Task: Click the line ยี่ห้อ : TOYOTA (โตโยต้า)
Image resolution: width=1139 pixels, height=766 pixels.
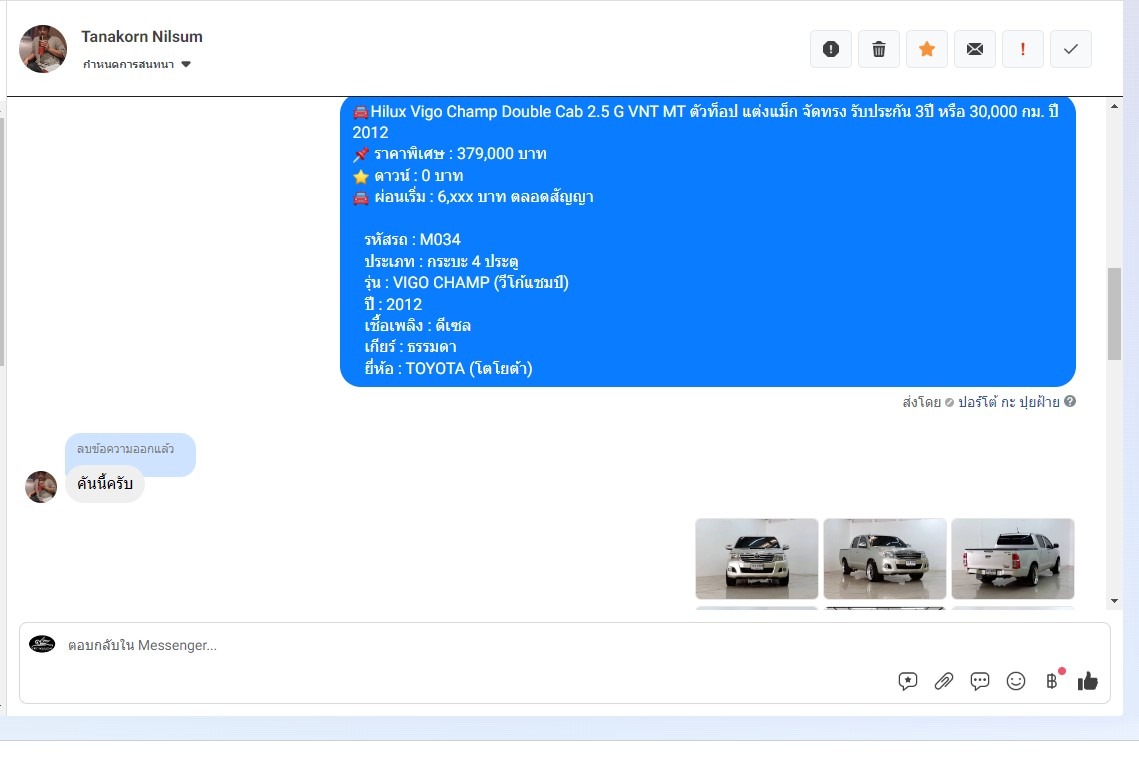Action: click(448, 368)
